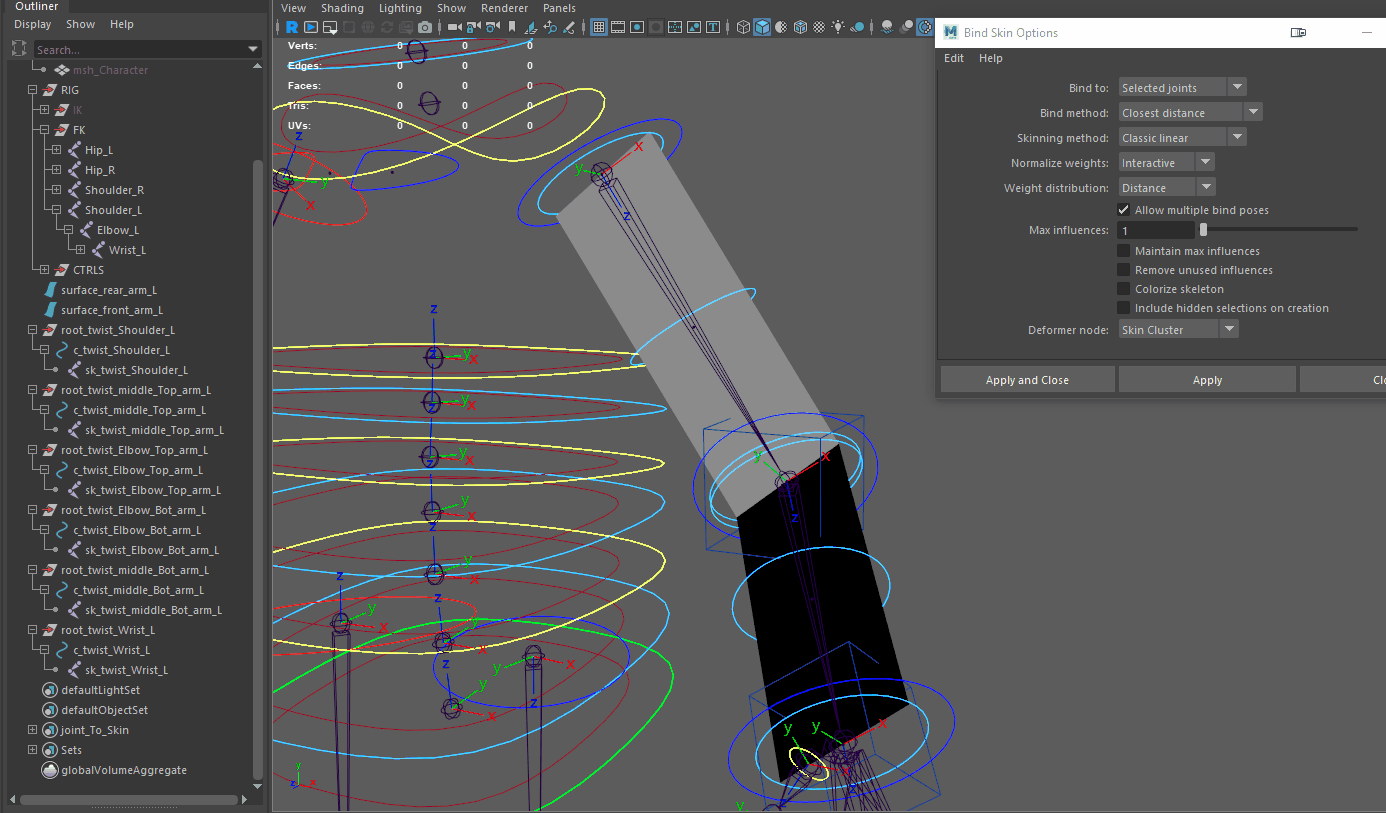Toggle the Film Gate icon
Viewport: 1386px width, 813px height.
click(618, 27)
